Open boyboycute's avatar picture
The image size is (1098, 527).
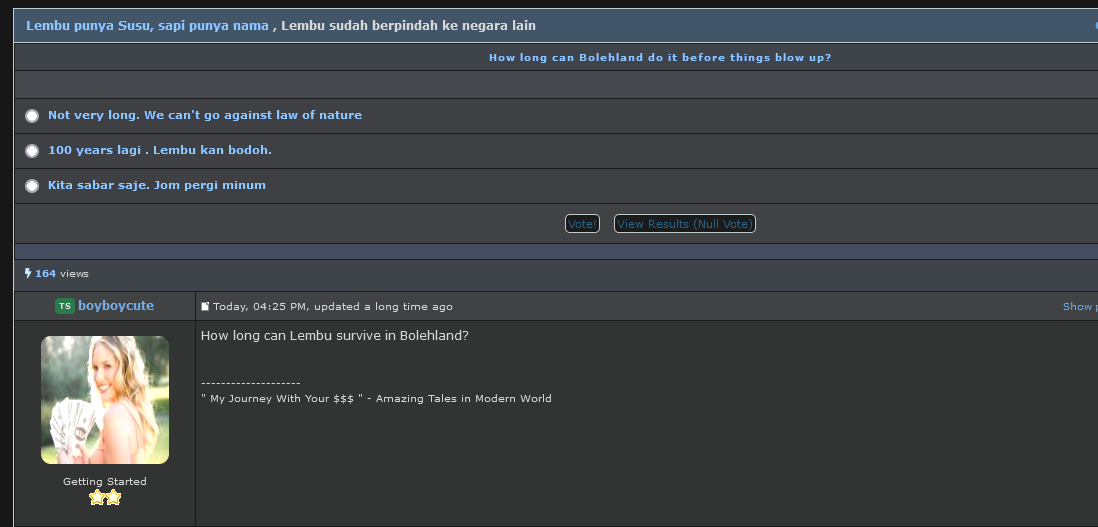[105, 400]
